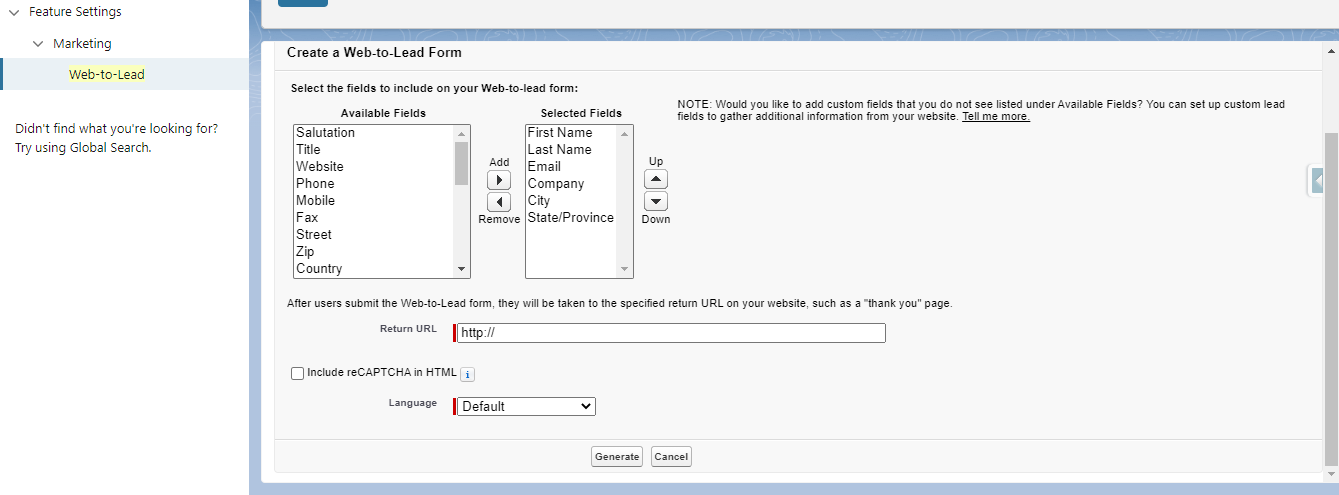The height and width of the screenshot is (495, 1339).
Task: Collapse the Feature Settings section
Action: point(14,12)
